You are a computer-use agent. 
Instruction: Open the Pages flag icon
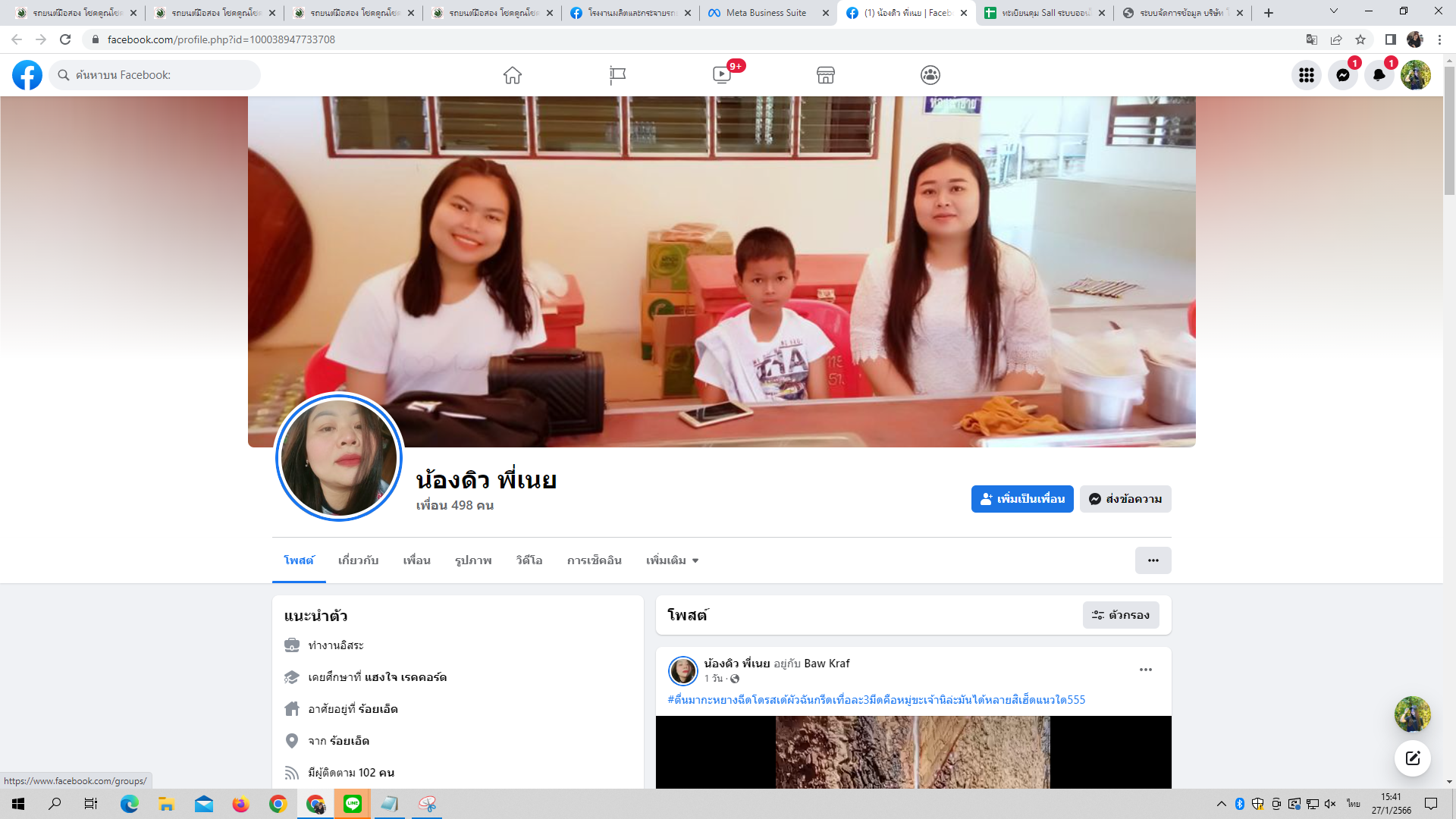tap(617, 75)
